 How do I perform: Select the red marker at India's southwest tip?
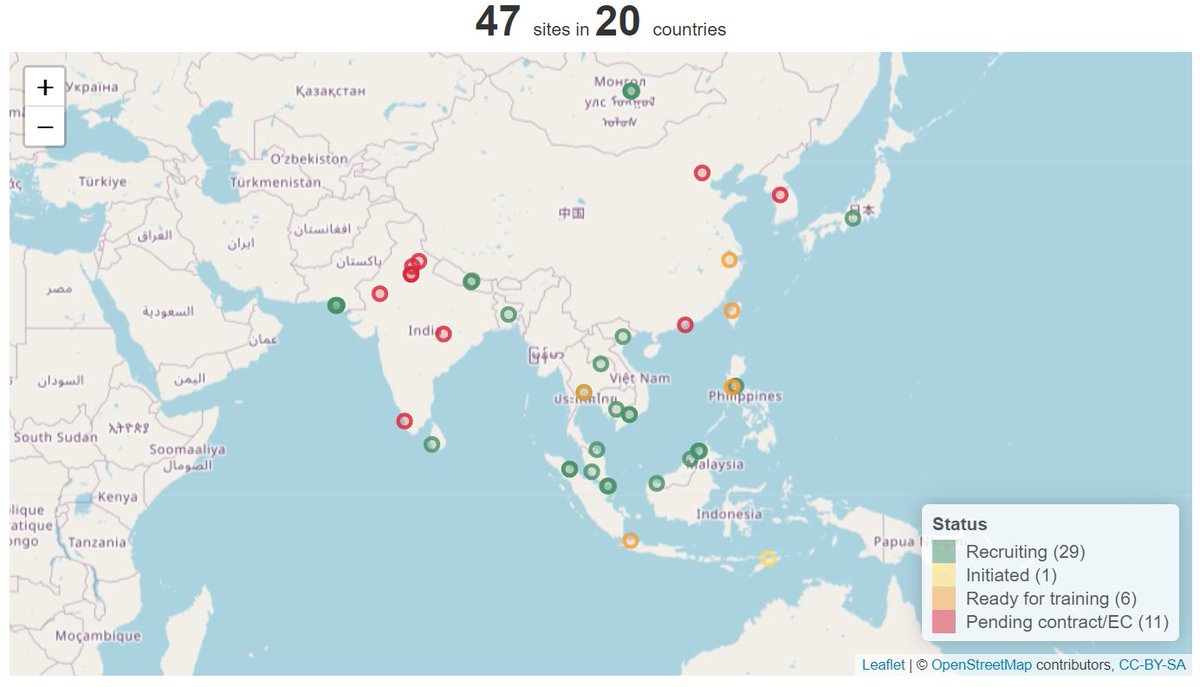click(404, 421)
